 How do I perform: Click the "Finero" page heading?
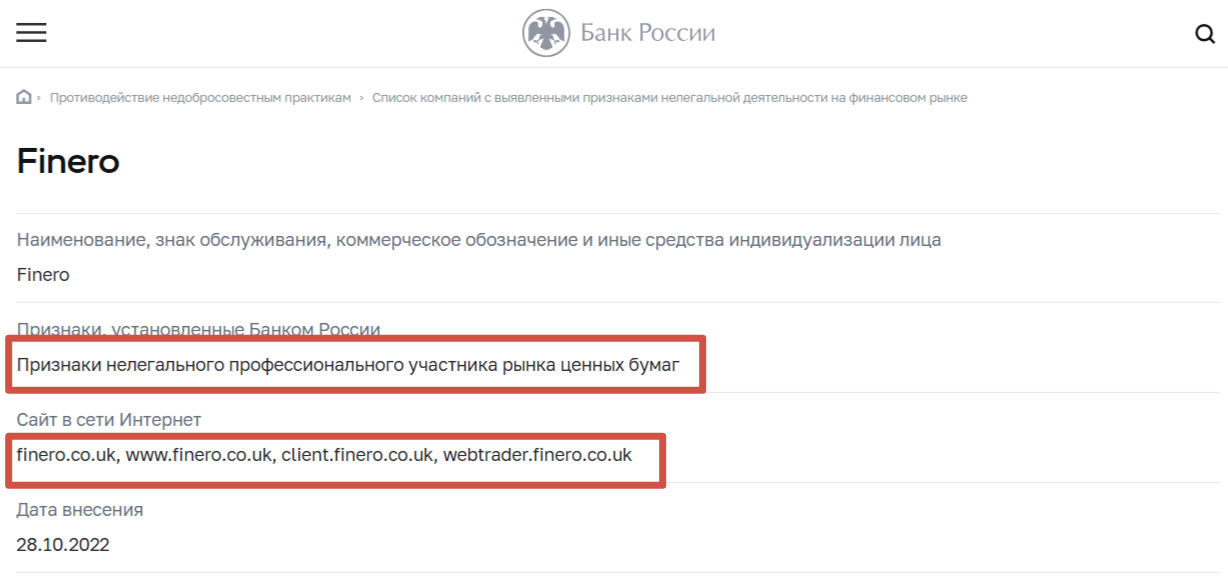click(68, 162)
